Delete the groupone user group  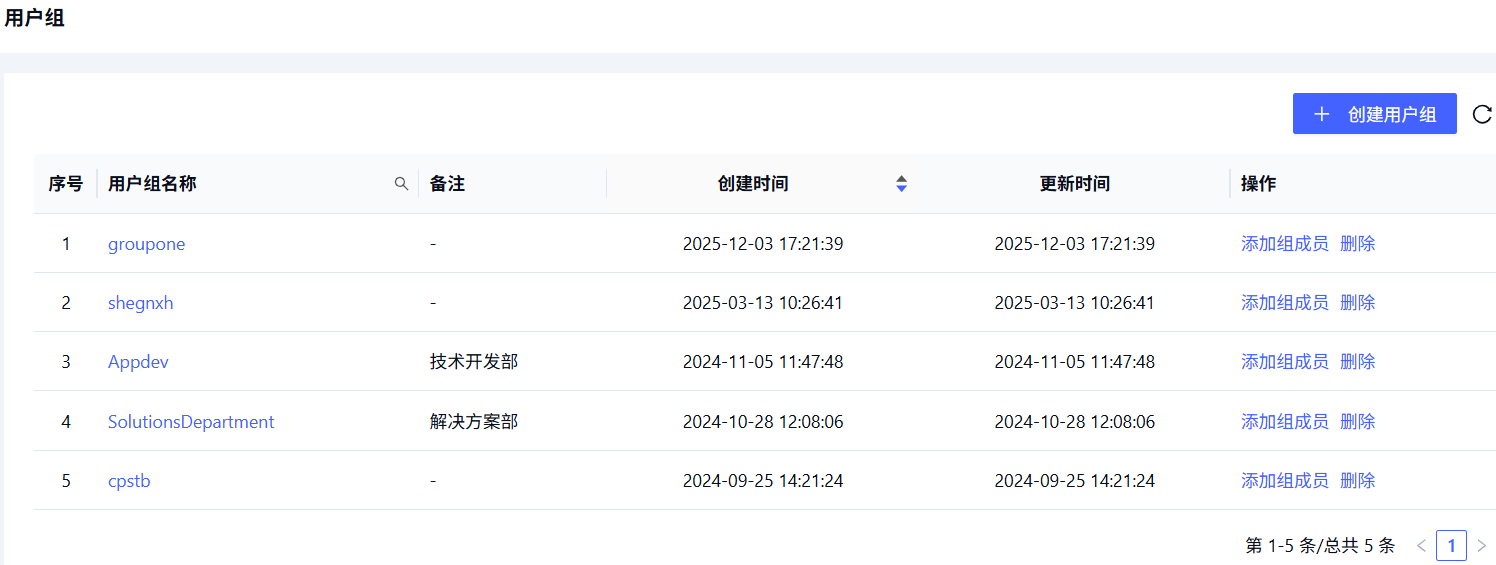tap(1357, 244)
